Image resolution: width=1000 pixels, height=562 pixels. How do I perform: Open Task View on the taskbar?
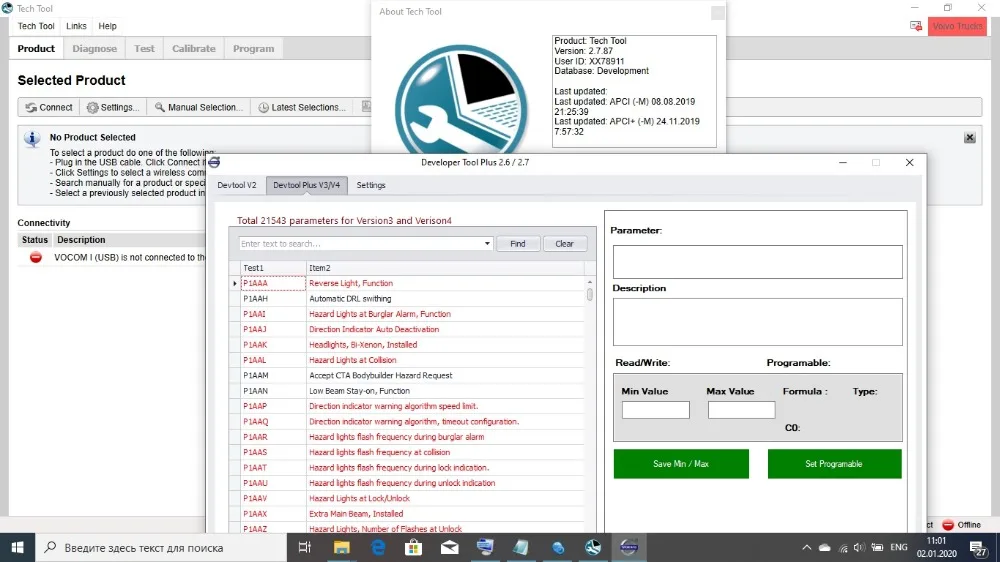304,547
